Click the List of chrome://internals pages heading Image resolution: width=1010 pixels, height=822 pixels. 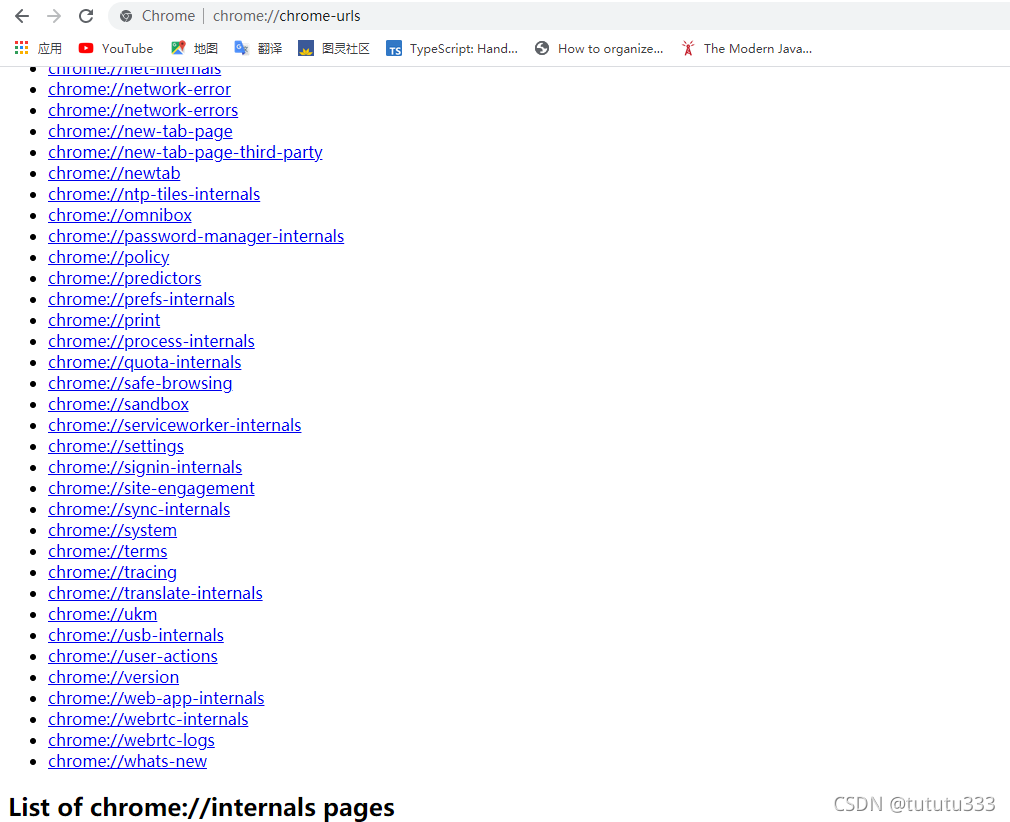point(202,807)
